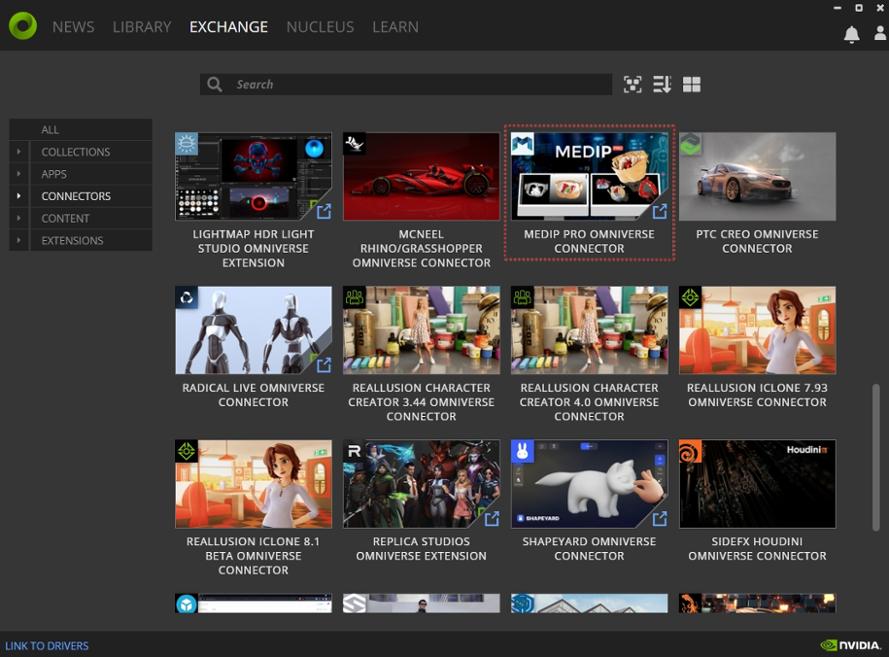The width and height of the screenshot is (889, 657).
Task: Click the MEDIP logo badge on card
Action: [x=522, y=144]
